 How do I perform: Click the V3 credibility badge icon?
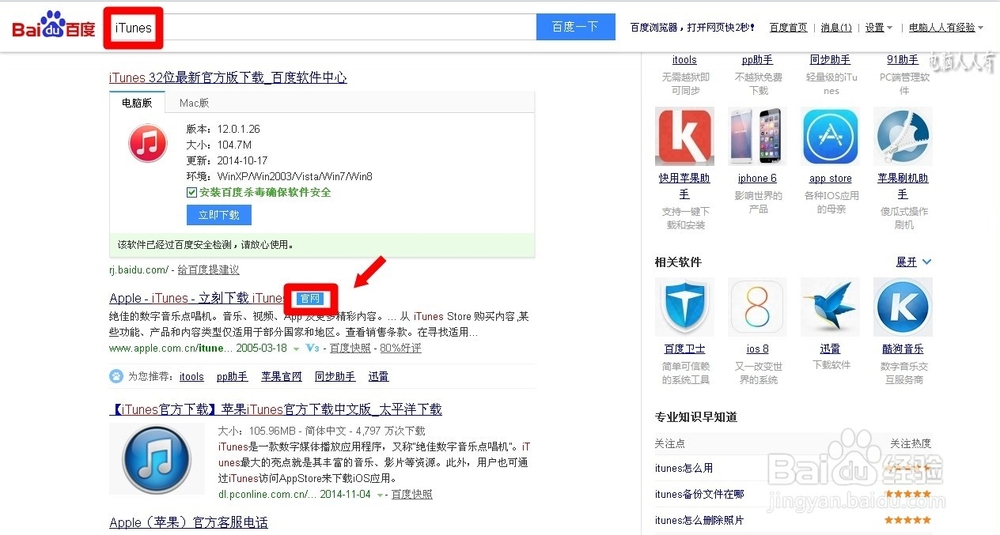(x=312, y=348)
